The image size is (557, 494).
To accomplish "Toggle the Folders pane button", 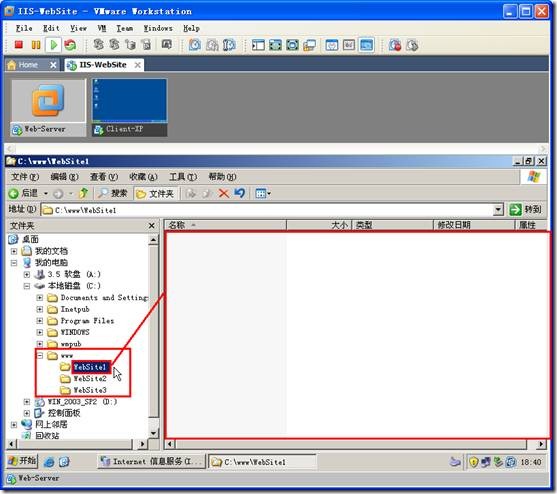I will click(x=155, y=194).
